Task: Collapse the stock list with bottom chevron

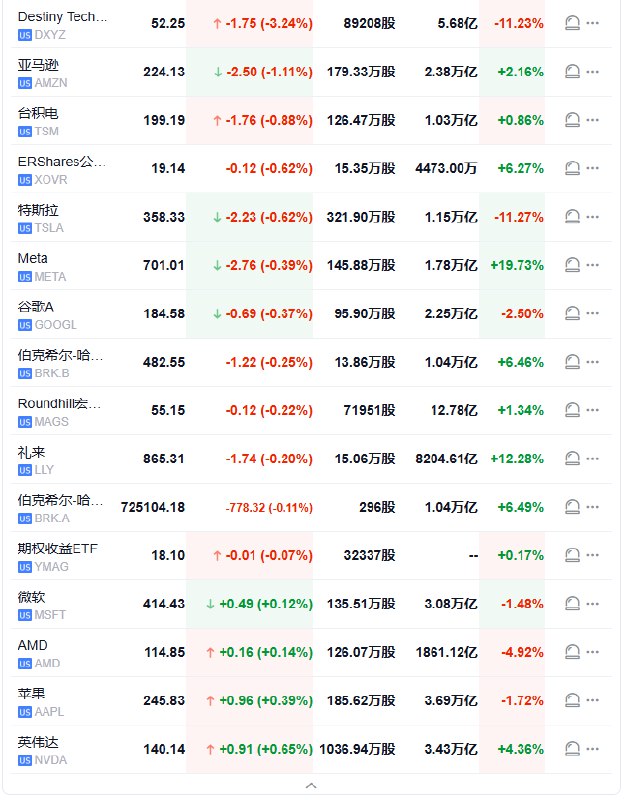Action: [x=311, y=786]
